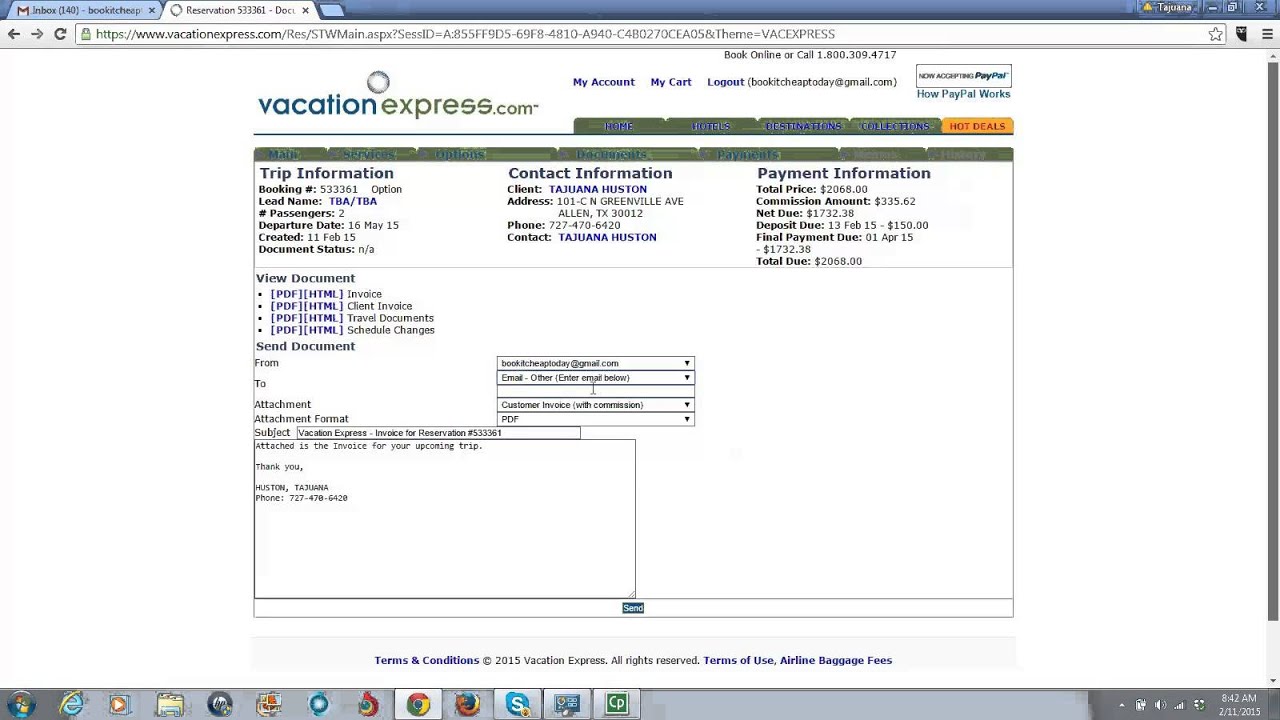Open the Main reservation tab
The width and height of the screenshot is (1280, 720).
[284, 155]
